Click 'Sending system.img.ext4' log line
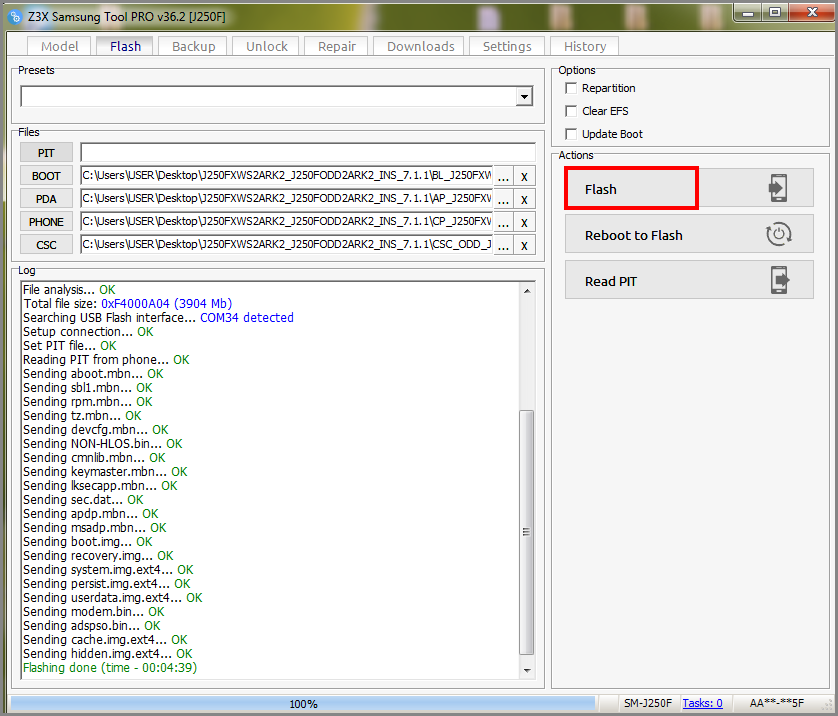This screenshot has height=716, width=838. coord(108,570)
